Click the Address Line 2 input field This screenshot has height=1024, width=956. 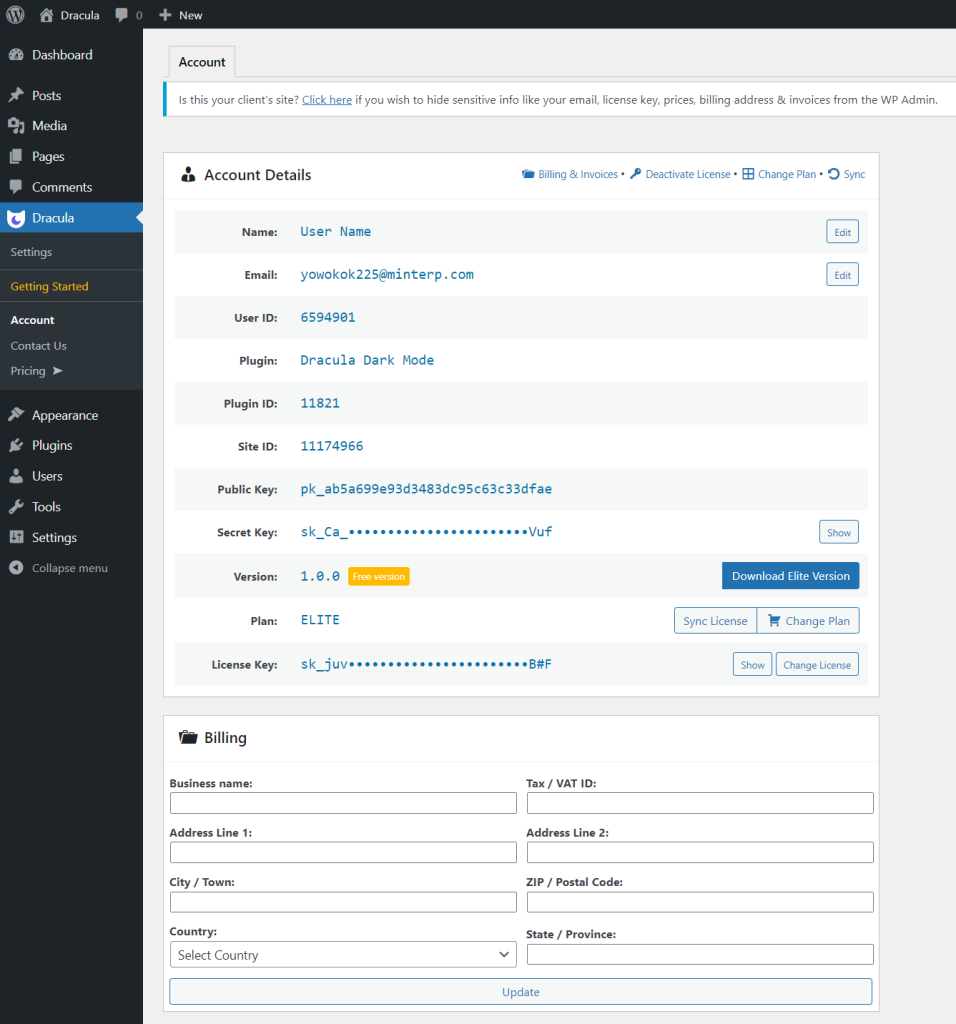point(700,852)
